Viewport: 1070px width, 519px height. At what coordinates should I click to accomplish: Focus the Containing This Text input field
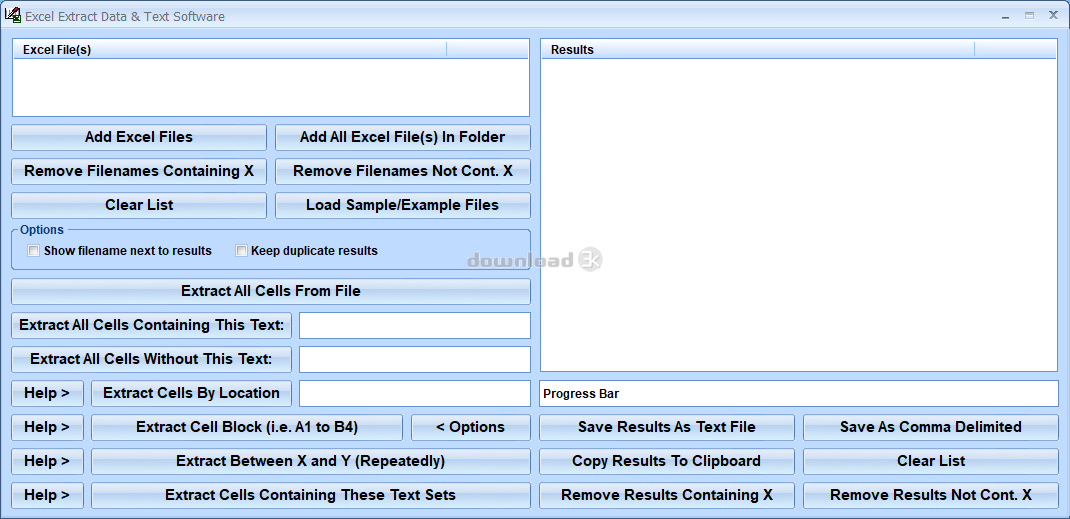tap(415, 325)
